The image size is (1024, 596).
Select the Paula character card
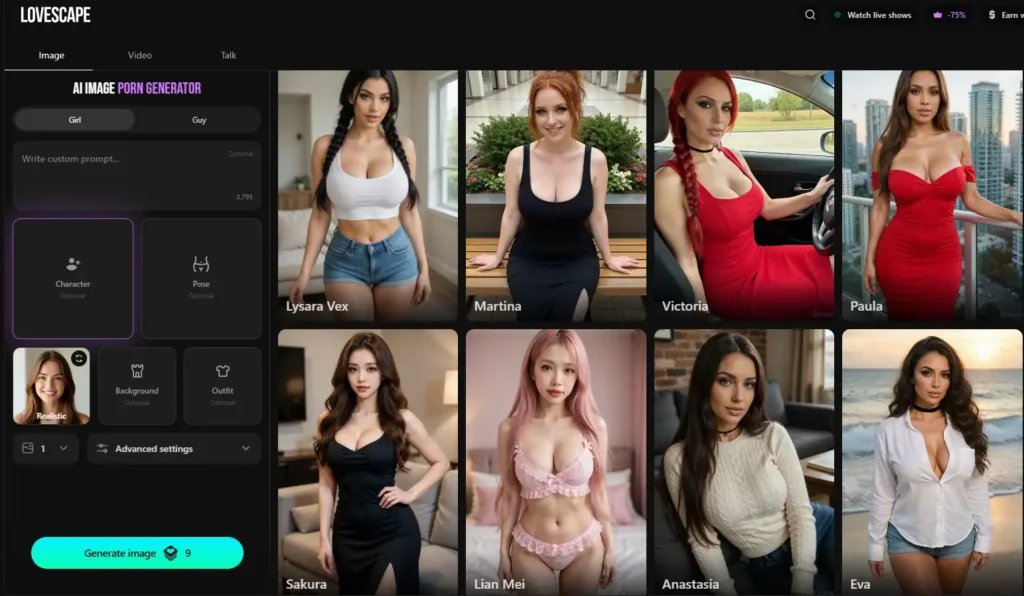tap(933, 195)
